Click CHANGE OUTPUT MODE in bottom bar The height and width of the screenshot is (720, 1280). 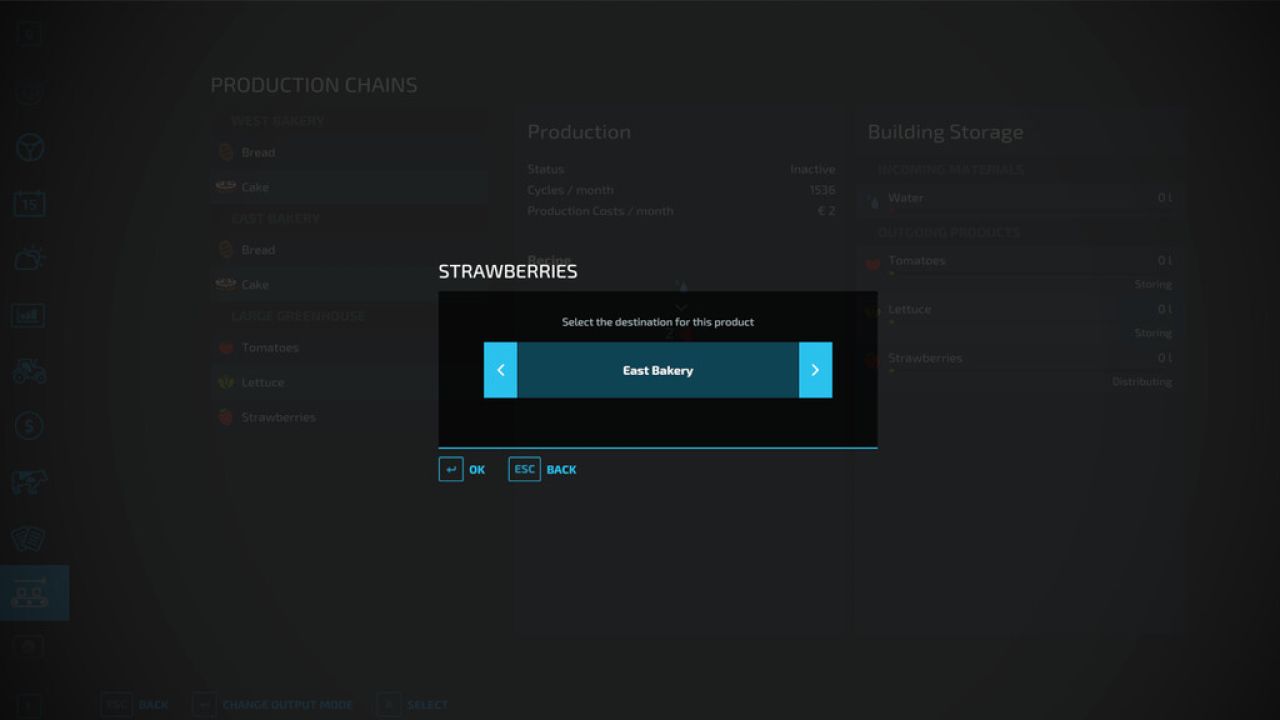273,705
